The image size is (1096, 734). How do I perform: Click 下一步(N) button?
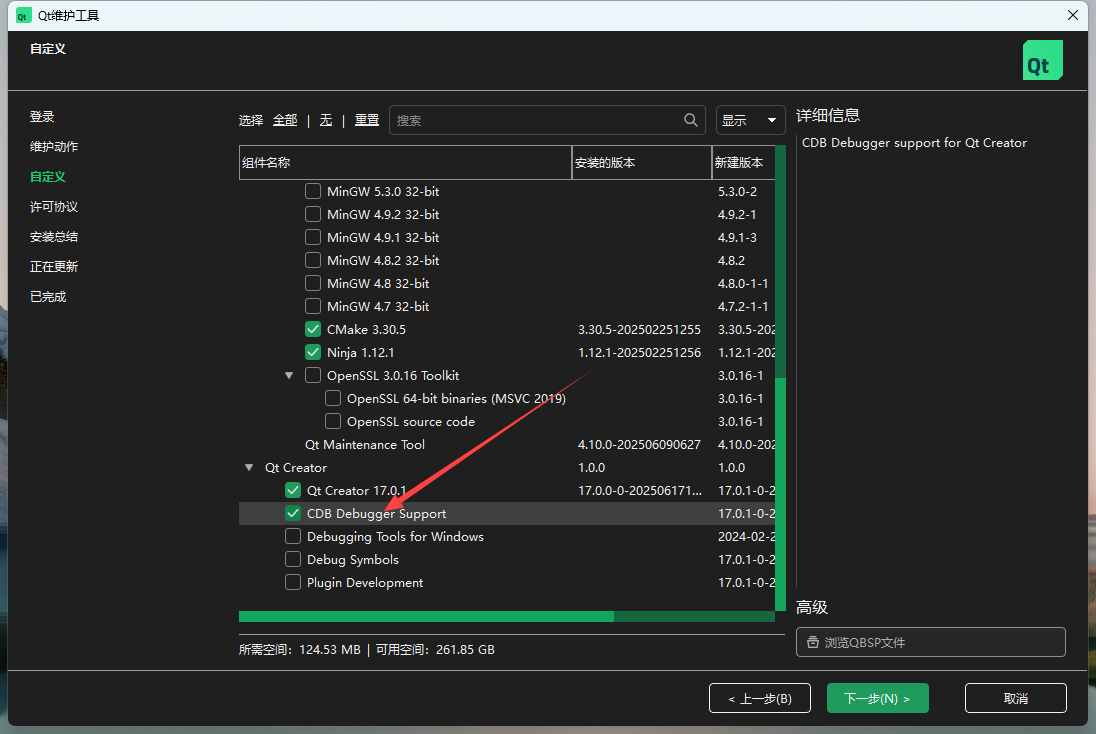[x=877, y=698]
